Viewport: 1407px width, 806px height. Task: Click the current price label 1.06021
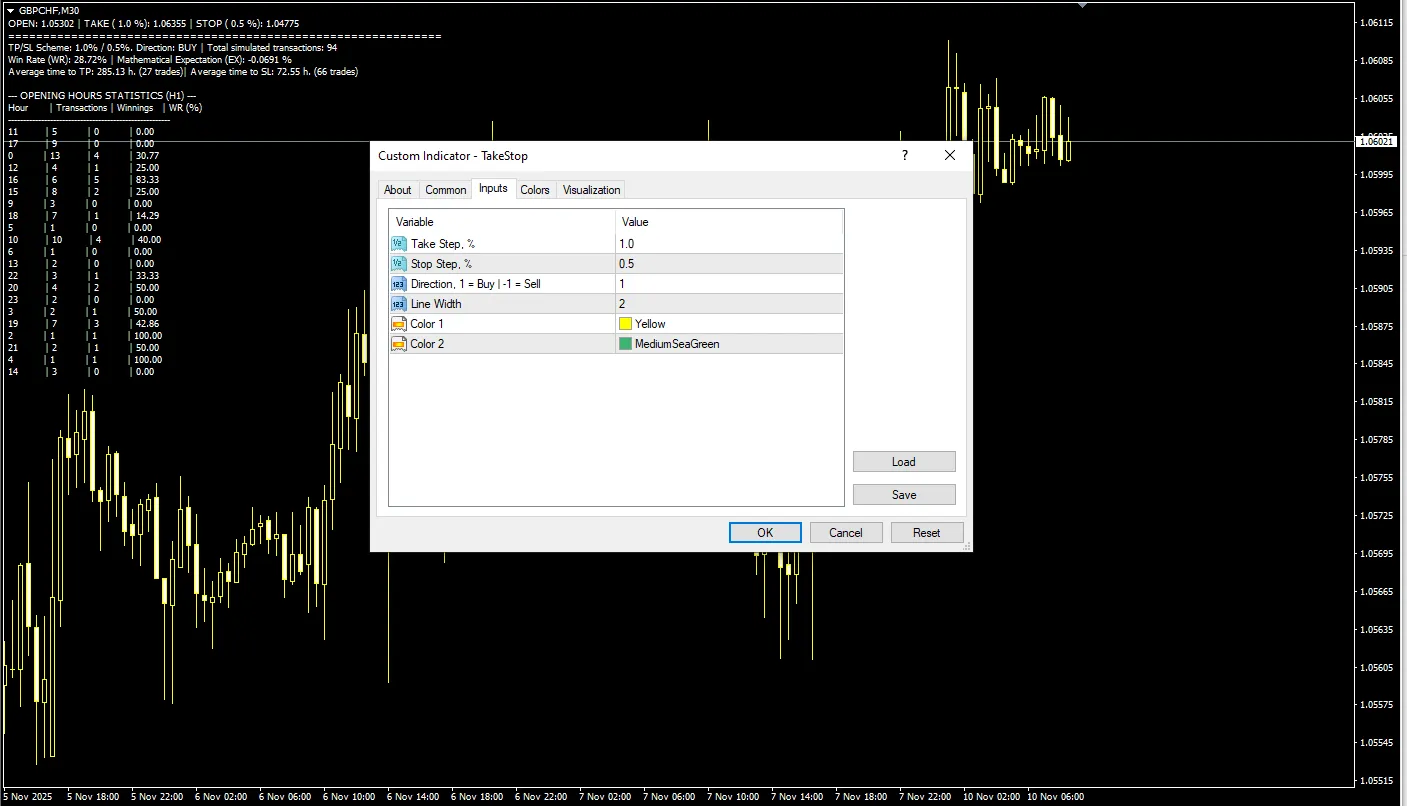tap(1377, 142)
